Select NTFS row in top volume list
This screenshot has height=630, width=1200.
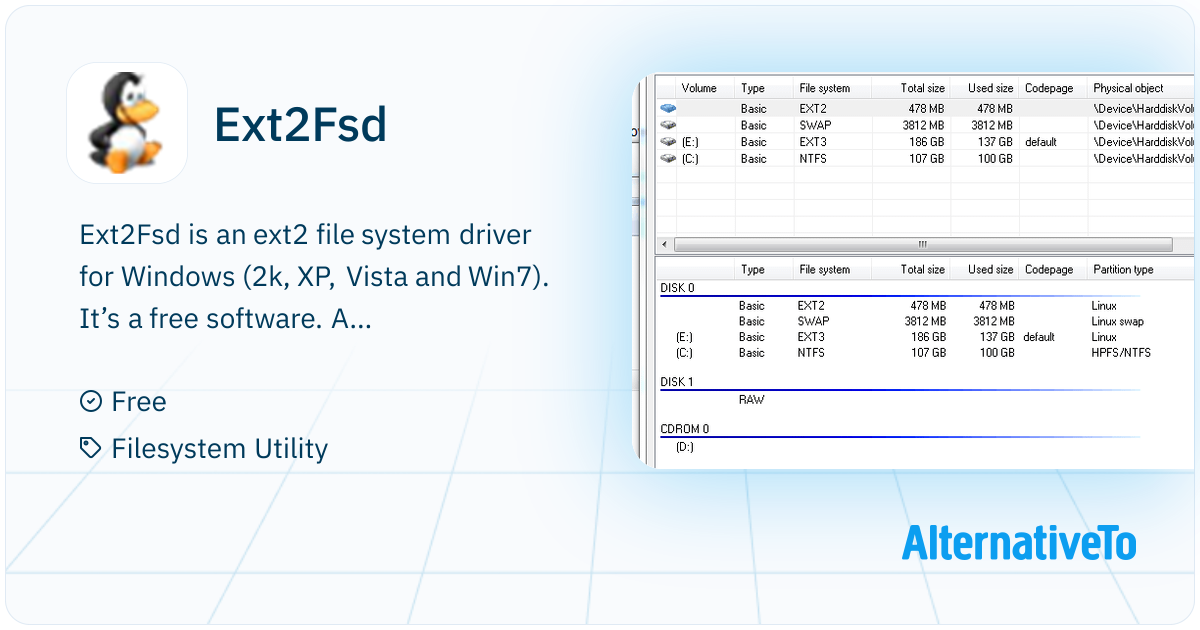(925, 159)
